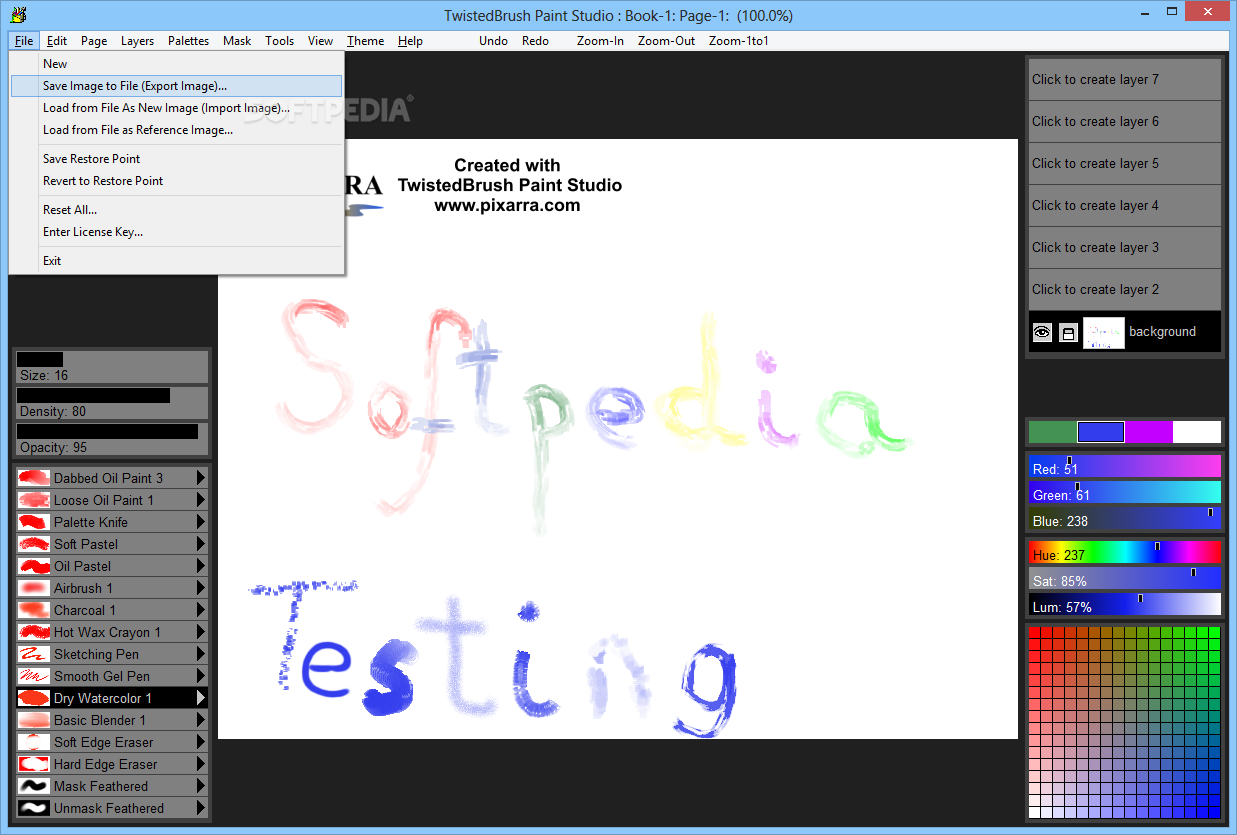Adjust the Lum slider

[1125, 605]
